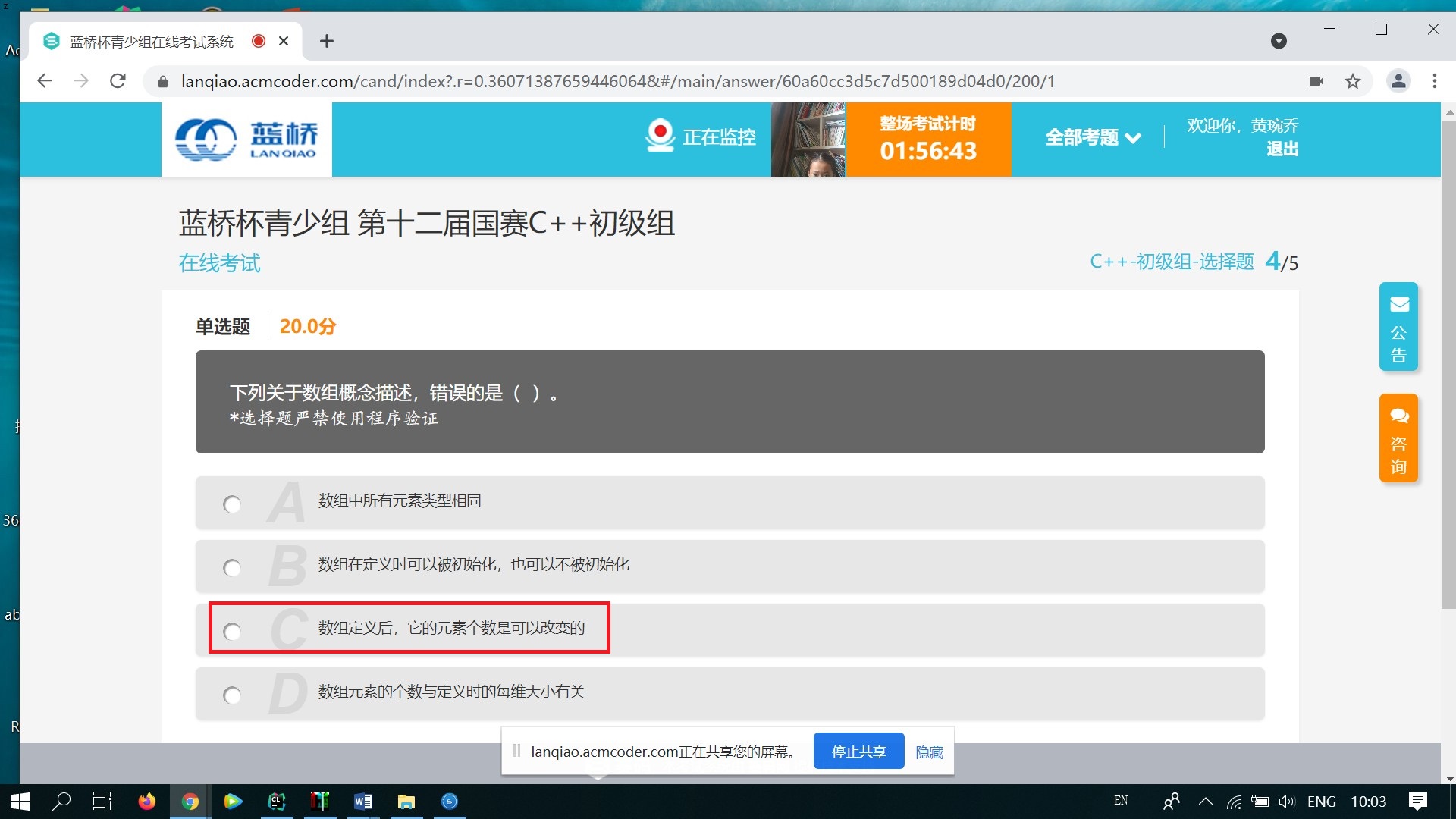This screenshot has width=1456, height=819.
Task: Click option text 数组元素的个数与定义时的每维大小有关
Action: pos(451,692)
